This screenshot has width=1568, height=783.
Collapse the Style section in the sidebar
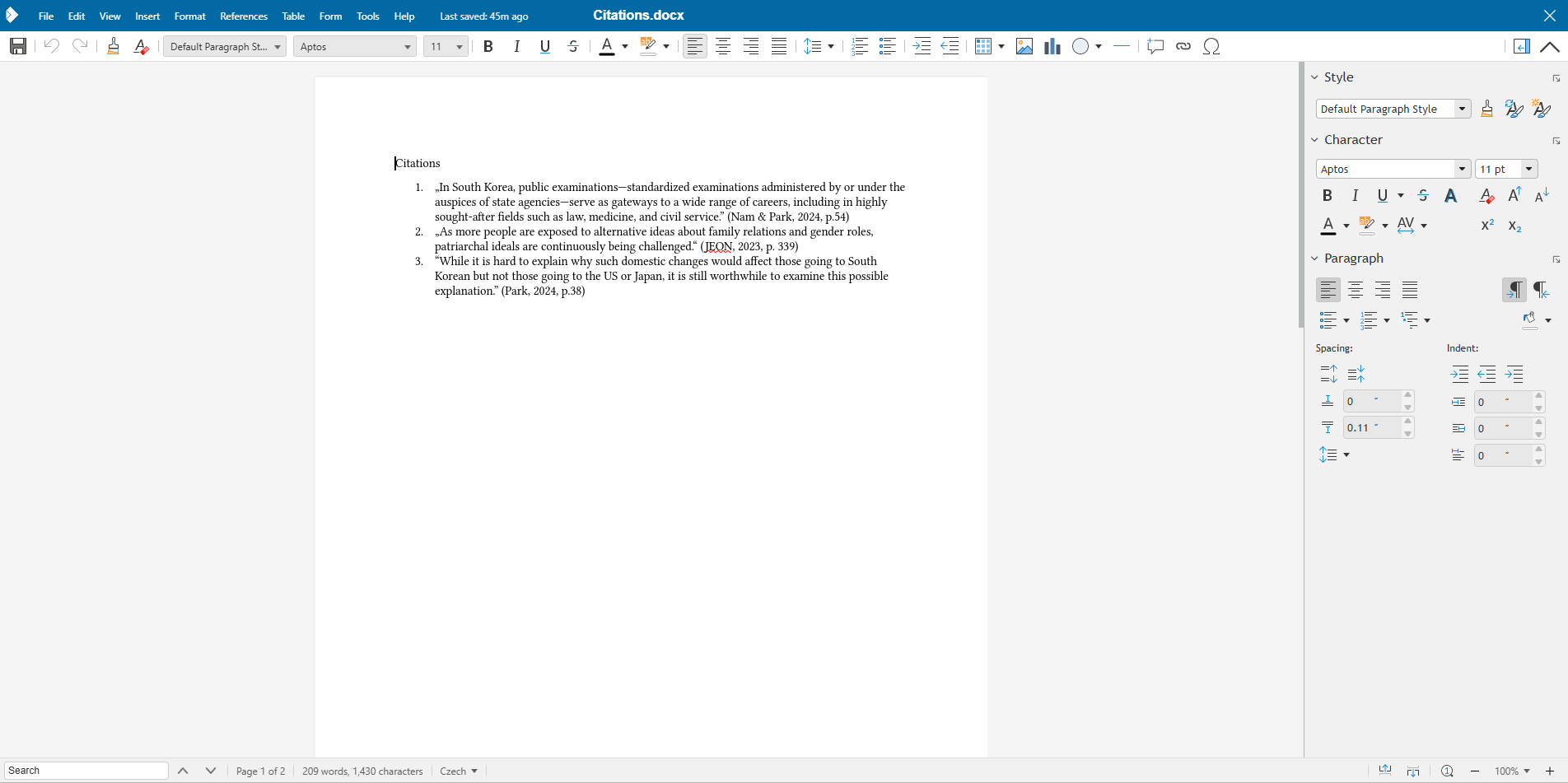pos(1315,77)
